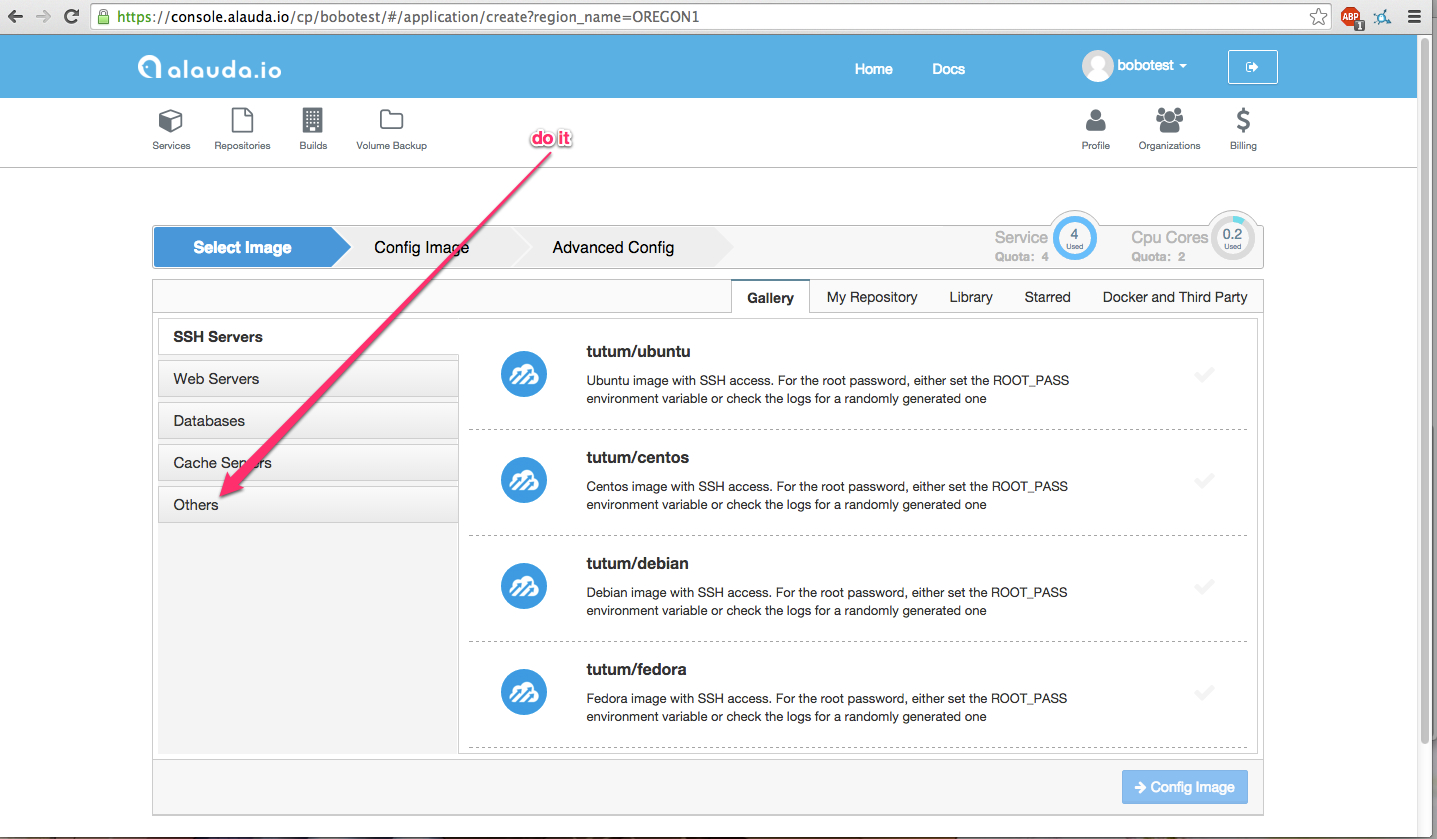Viewport: 1437px width, 839px height.
Task: Click the Service quota usage ring
Action: 1074,238
